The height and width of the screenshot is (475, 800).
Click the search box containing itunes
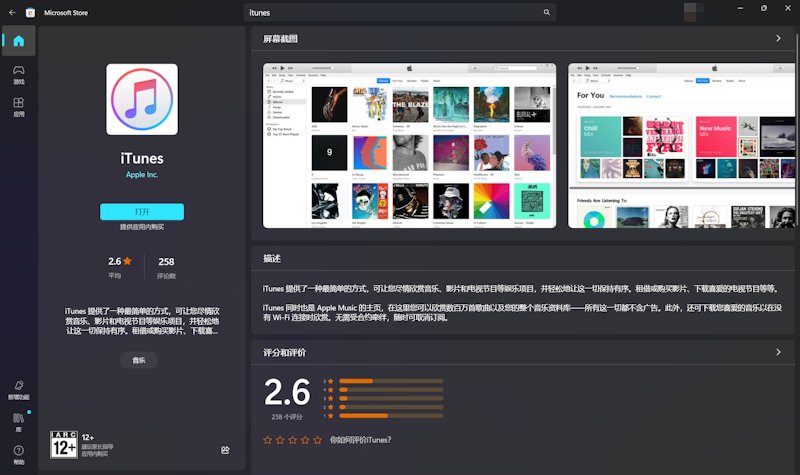click(x=399, y=12)
